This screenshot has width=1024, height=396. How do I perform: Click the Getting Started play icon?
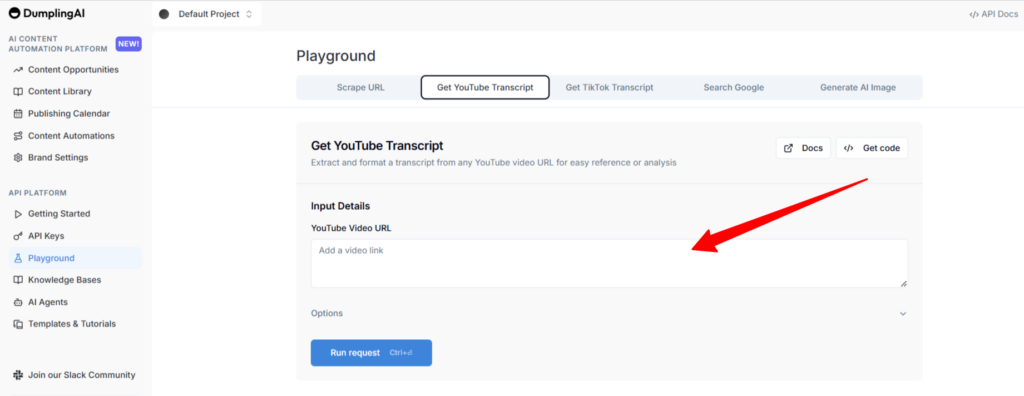point(18,214)
